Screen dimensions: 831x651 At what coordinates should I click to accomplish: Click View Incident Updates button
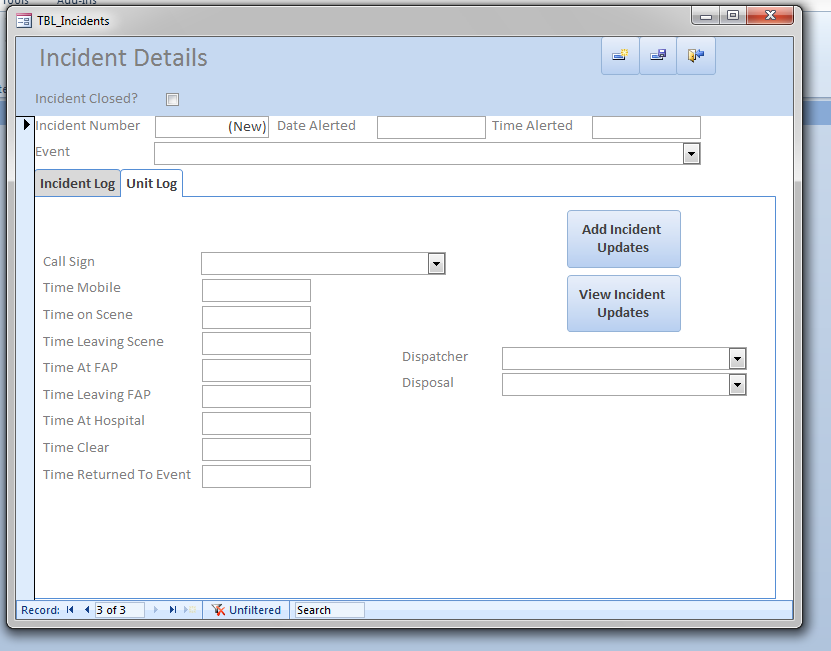click(x=623, y=303)
